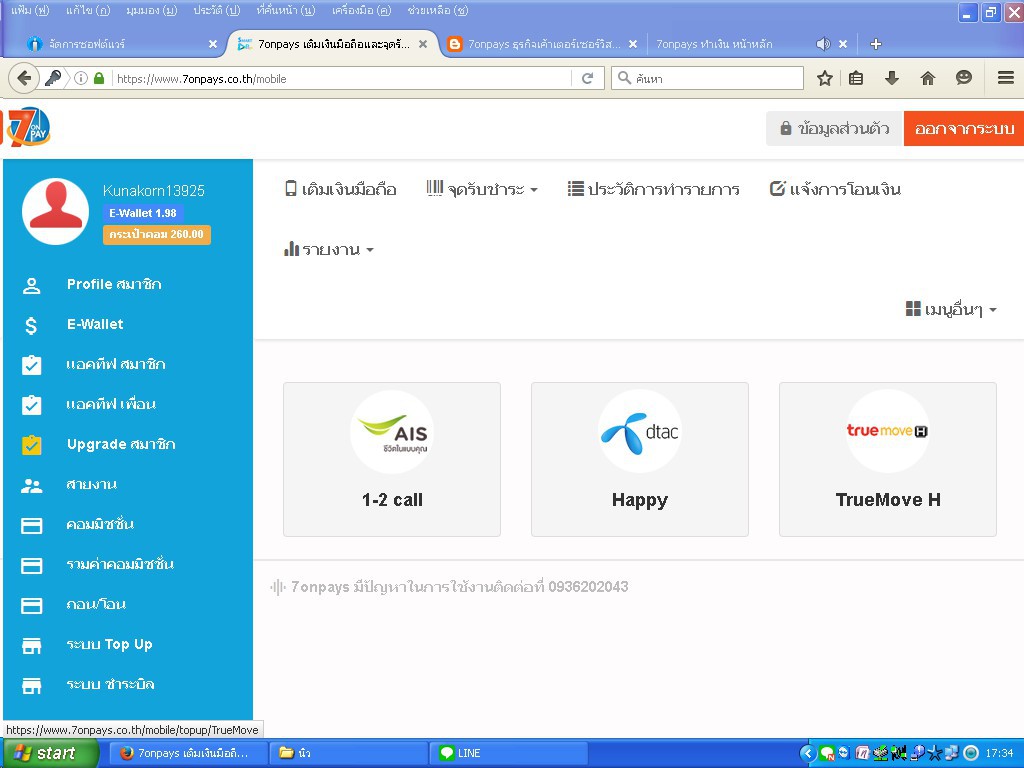Screen dimensions: 1024x768
Task: Open ประวัติการทำรายการ menu
Action: pos(654,189)
